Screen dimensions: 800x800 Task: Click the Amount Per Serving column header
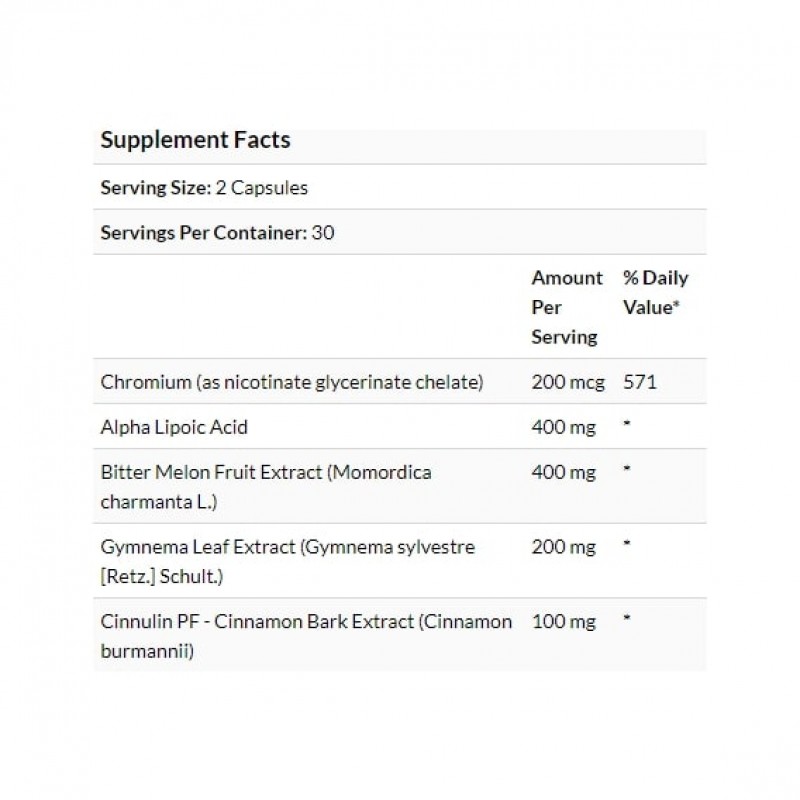coord(566,307)
